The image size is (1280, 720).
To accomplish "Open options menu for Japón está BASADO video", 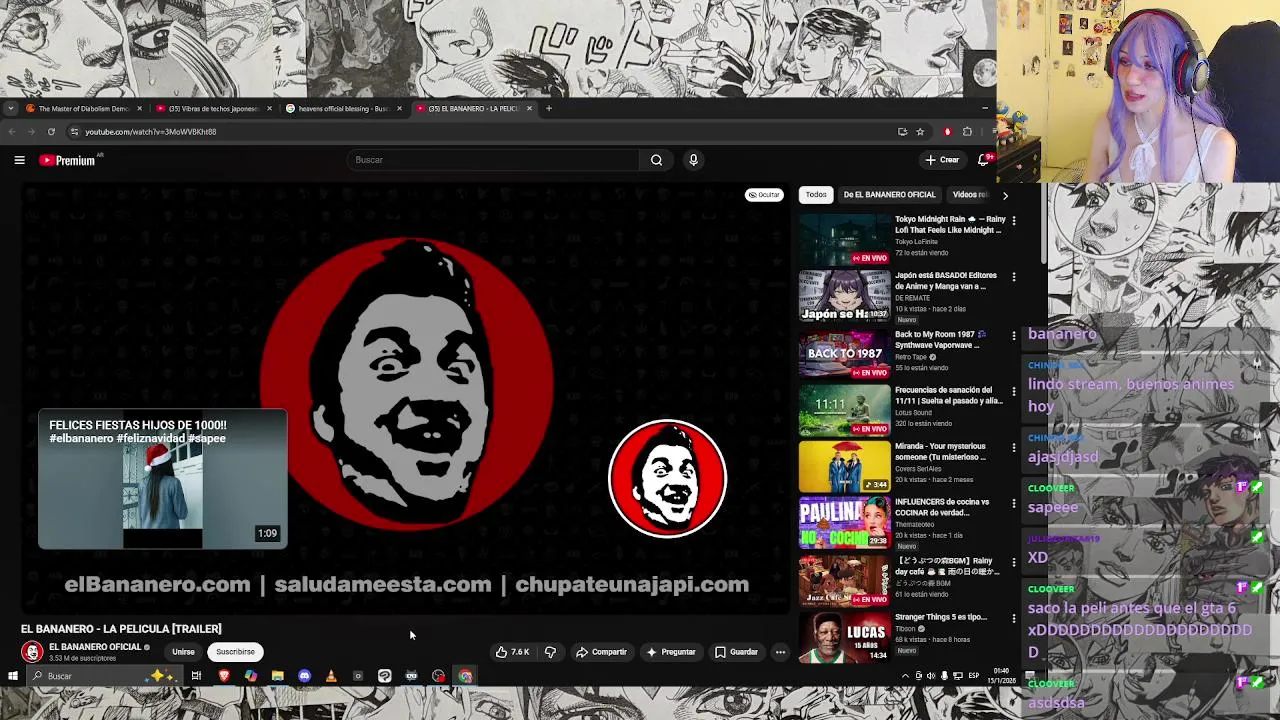I will pyautogui.click(x=1013, y=277).
